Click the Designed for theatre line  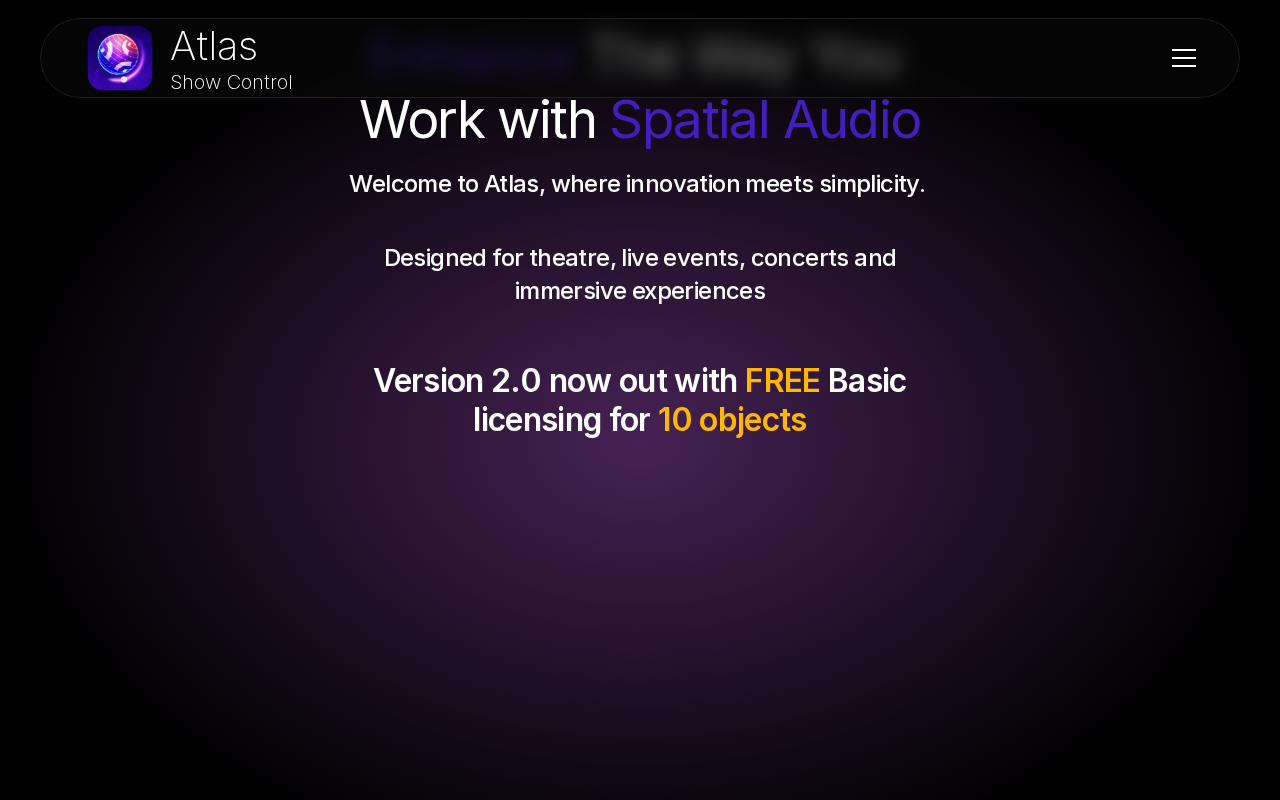coord(640,258)
